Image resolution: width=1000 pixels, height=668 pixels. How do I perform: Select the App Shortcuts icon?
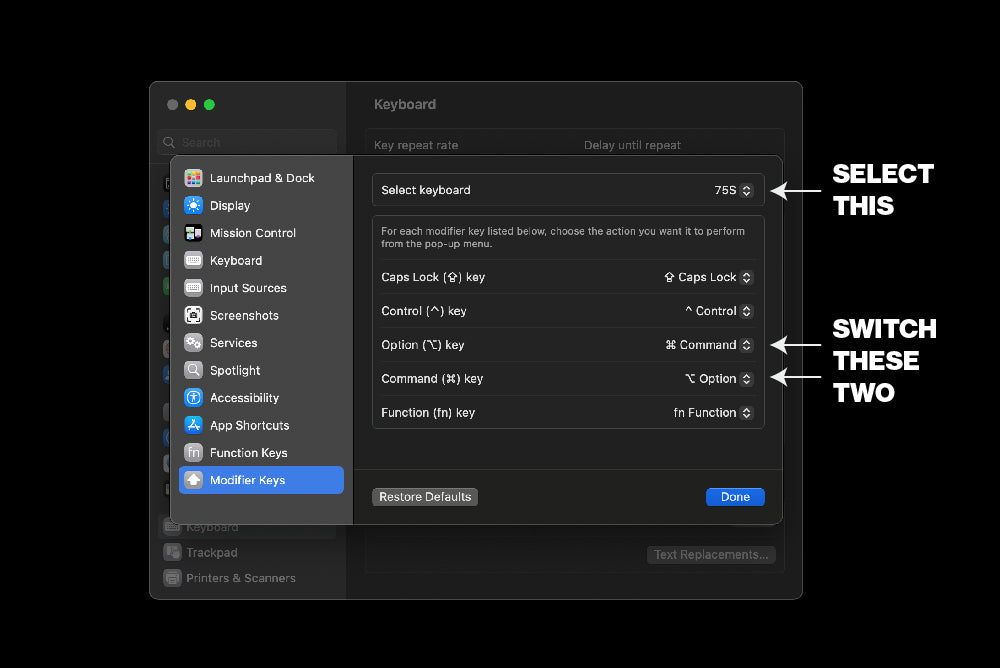click(193, 425)
